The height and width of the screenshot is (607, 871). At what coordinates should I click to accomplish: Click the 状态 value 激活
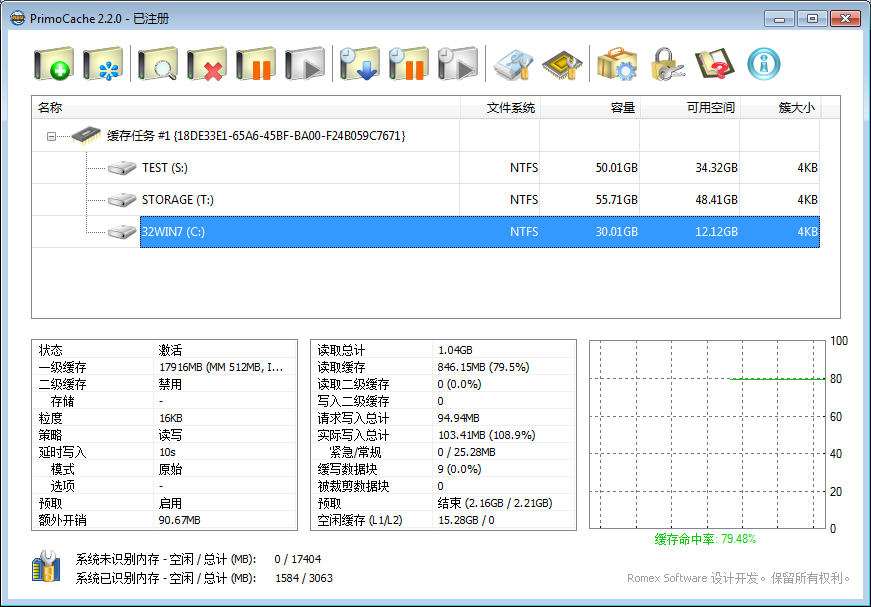click(x=171, y=350)
